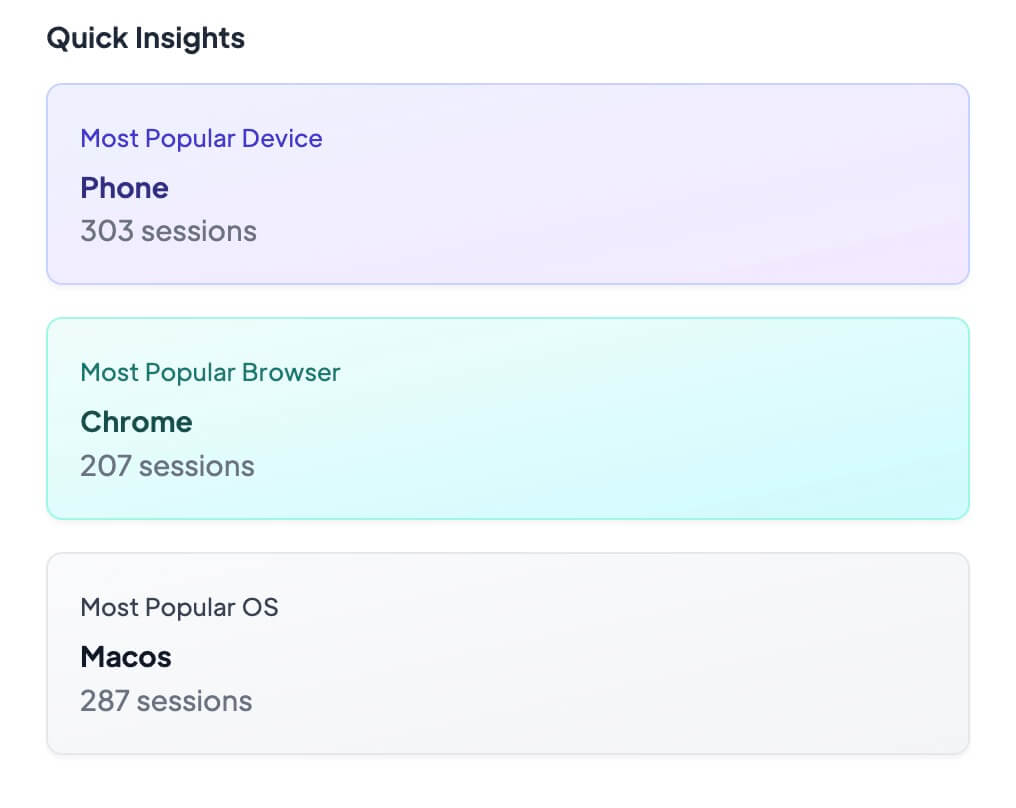1016x808 pixels.
Task: Select the Phone device name
Action: (124, 188)
